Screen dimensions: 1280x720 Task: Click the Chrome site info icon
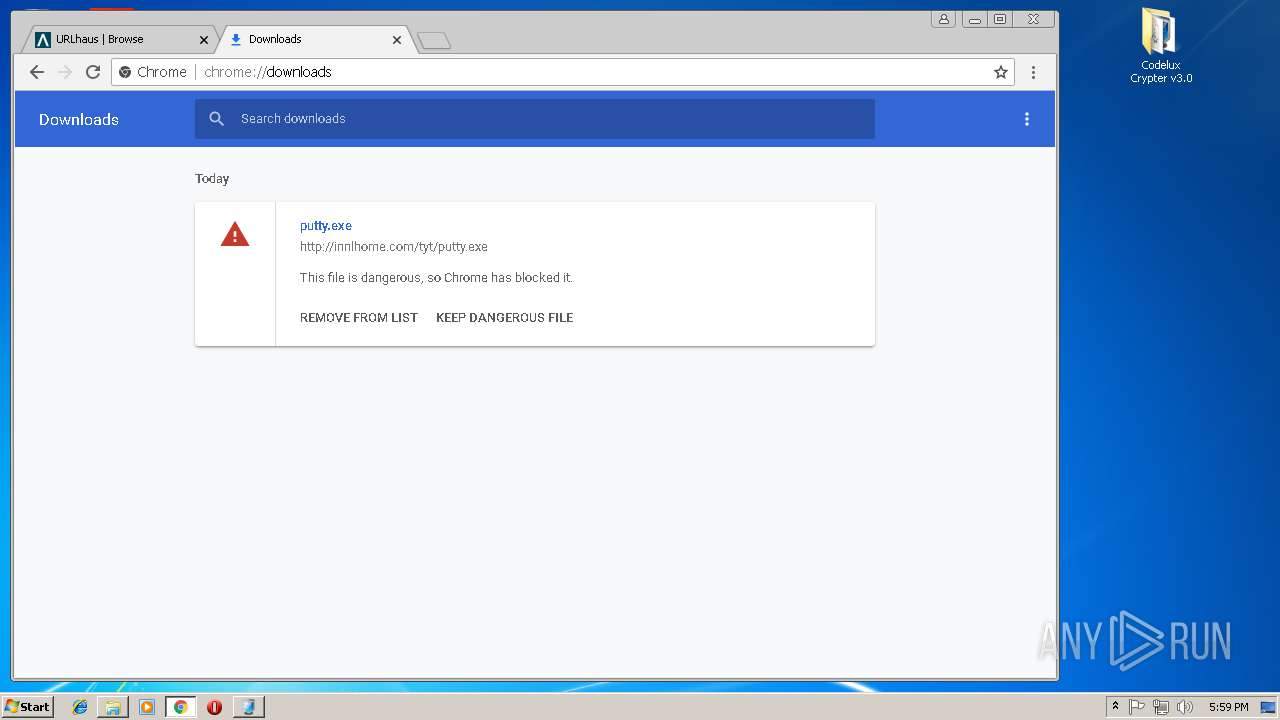[125, 72]
